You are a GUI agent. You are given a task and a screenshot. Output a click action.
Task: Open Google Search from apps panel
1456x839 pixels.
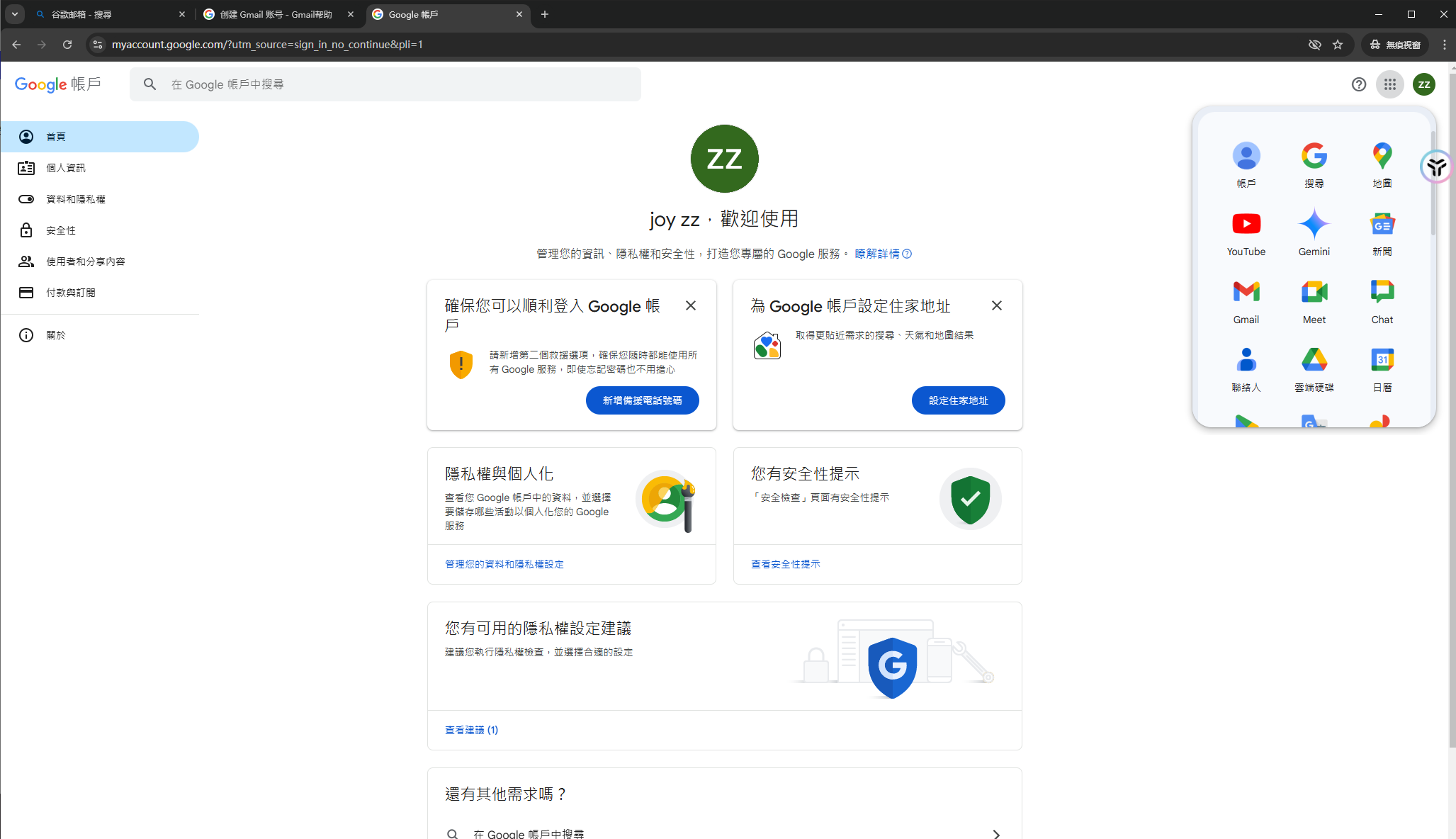1314,164
